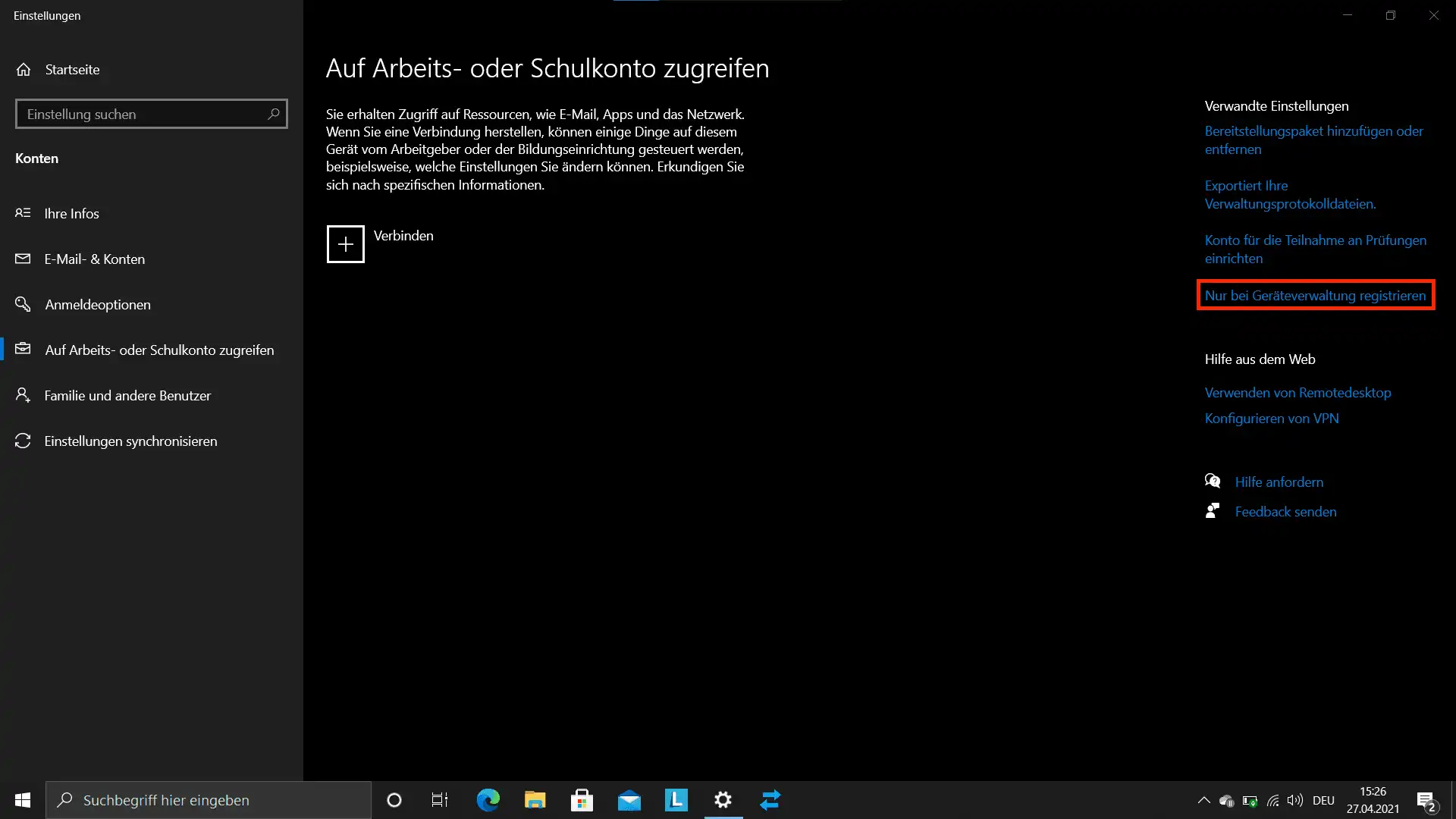Click the battery status tray icon

(x=1250, y=801)
